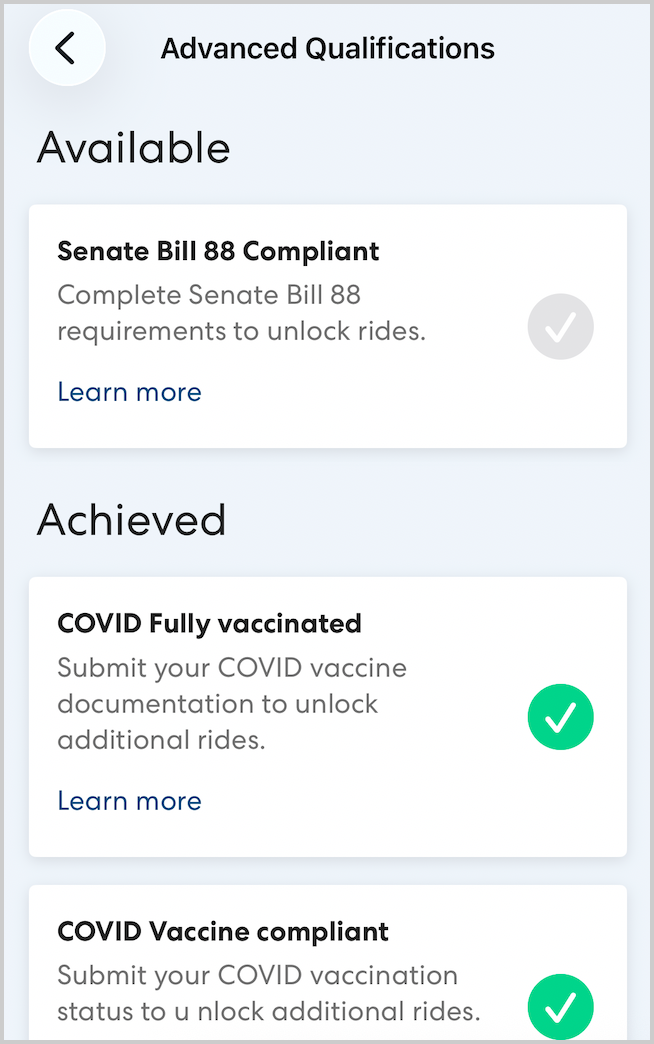Tap the grey checkmark for Senate Bill 88
Image resolution: width=654 pixels, height=1044 pixels.
pos(560,326)
